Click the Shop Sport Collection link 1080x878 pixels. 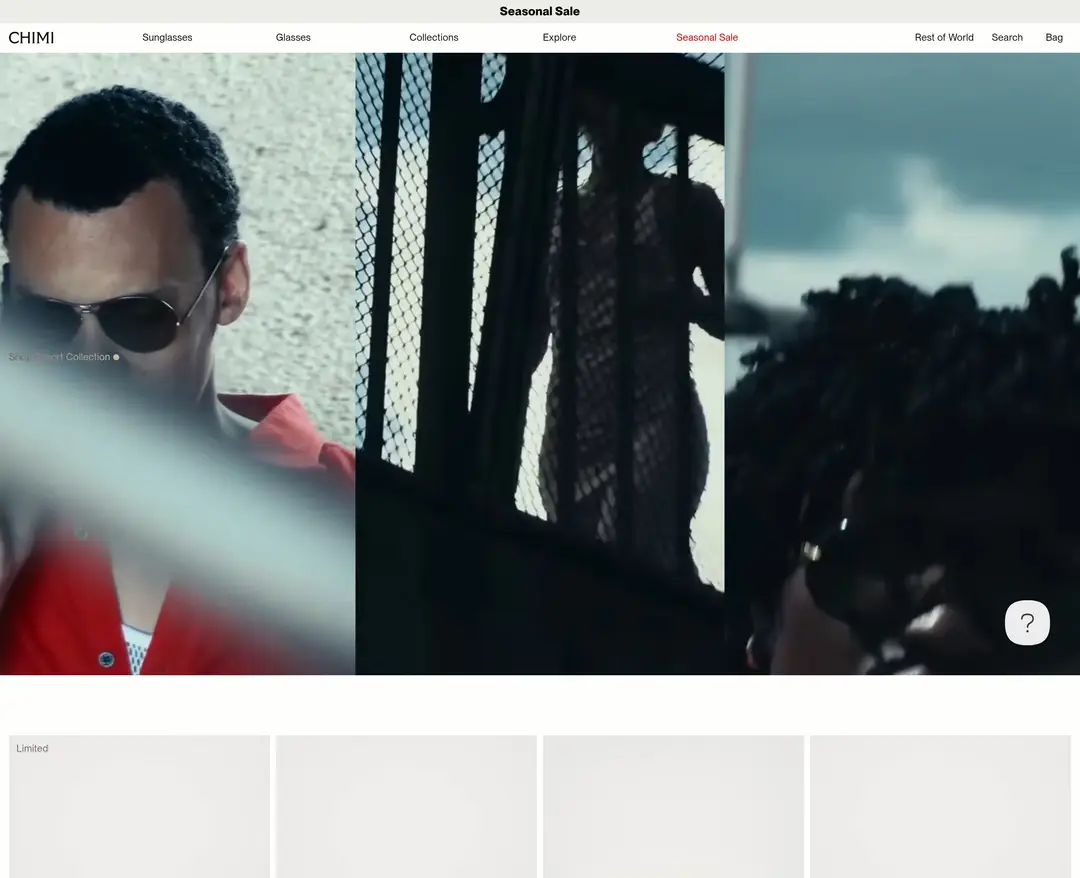click(59, 357)
